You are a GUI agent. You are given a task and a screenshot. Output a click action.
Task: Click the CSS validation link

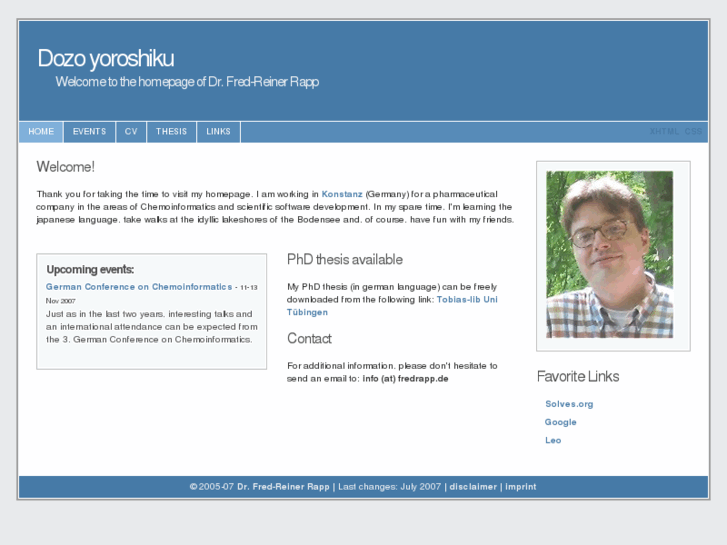[x=693, y=132]
